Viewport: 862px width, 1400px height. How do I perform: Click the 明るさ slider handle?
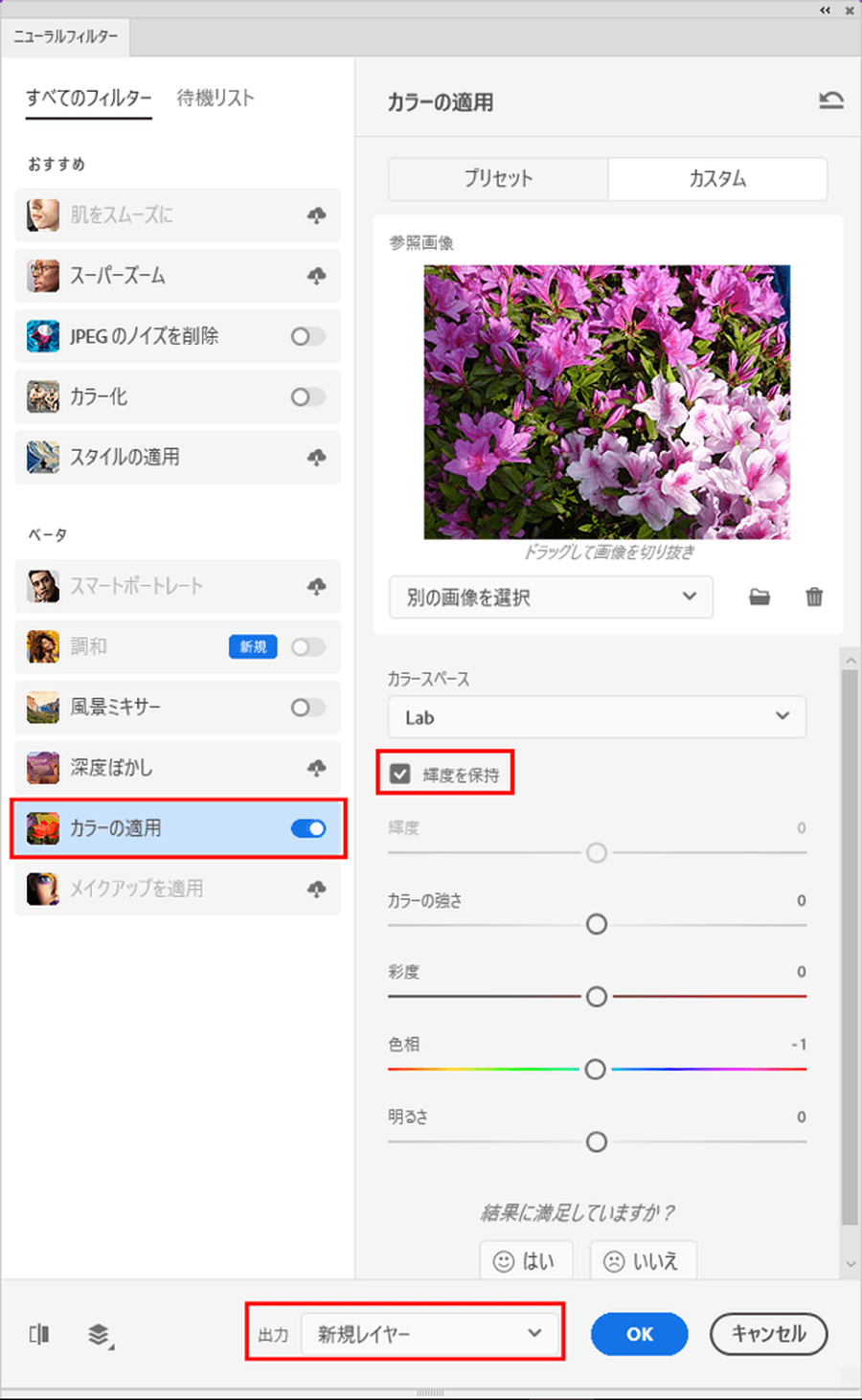596,1142
